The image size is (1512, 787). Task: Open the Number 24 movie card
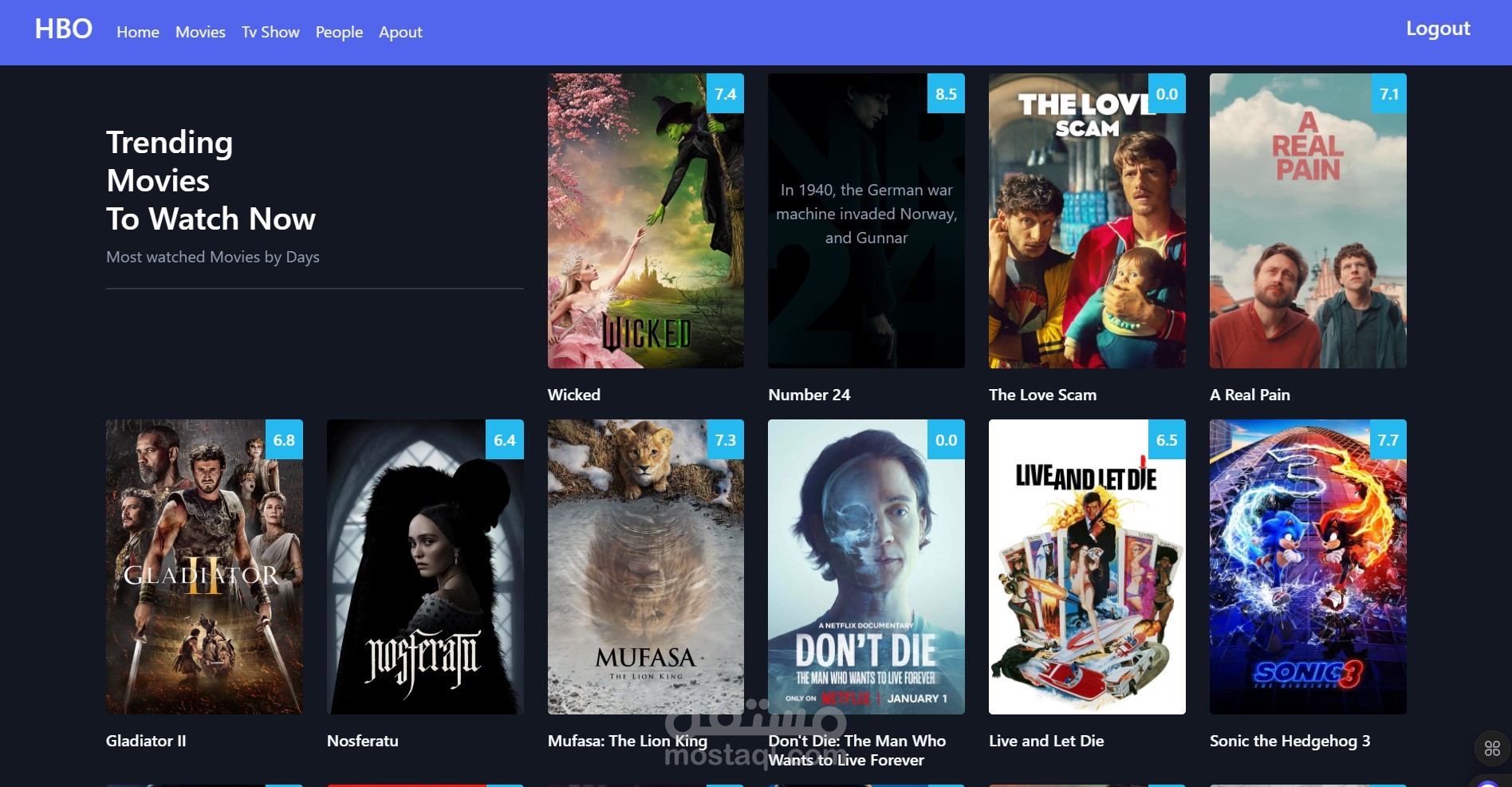click(866, 221)
